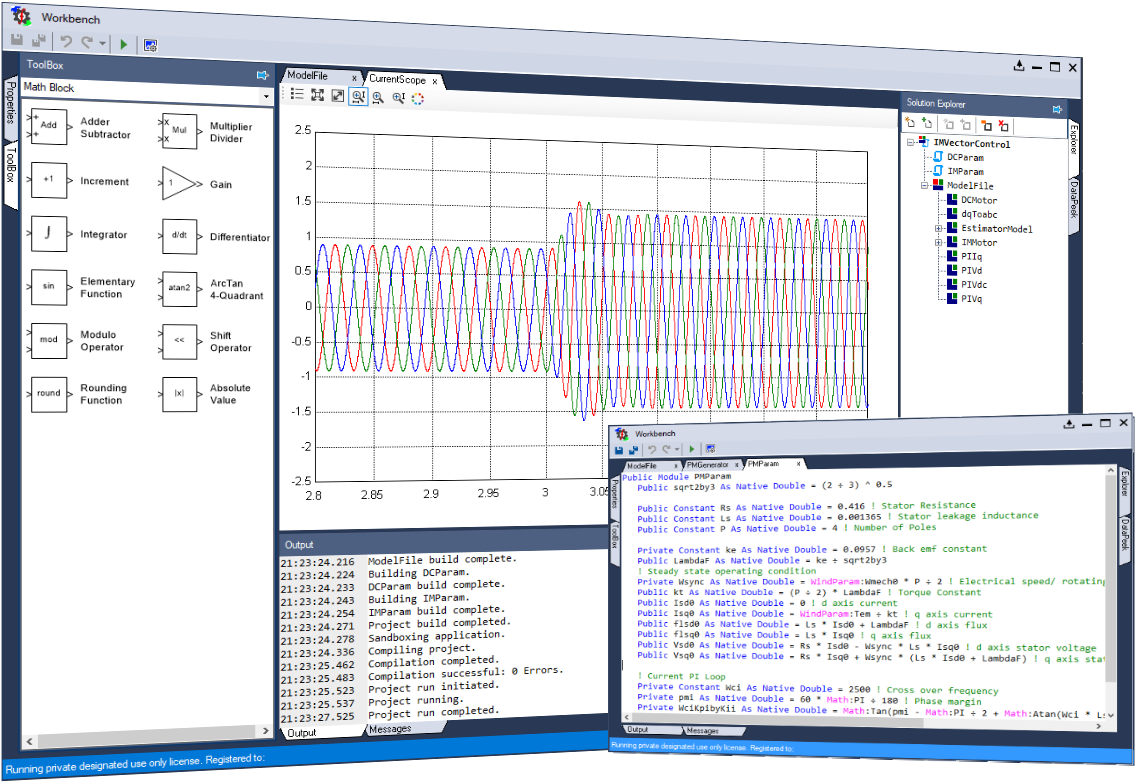Click the ToolBox horizontal scrollbar right arrow
The width and height of the screenshot is (1136, 782).
click(265, 731)
